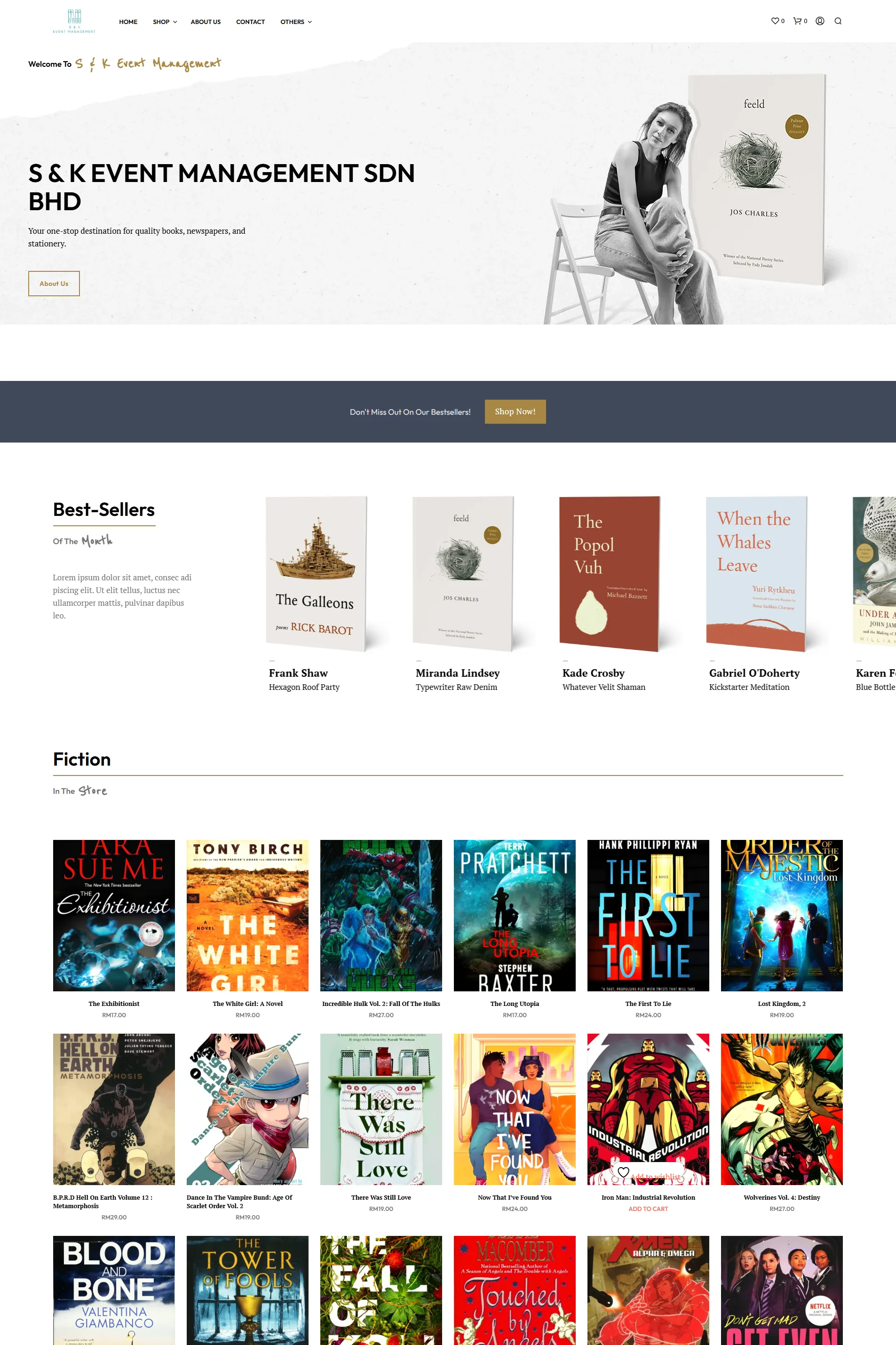Go to the HOME menu item

pyautogui.click(x=128, y=22)
